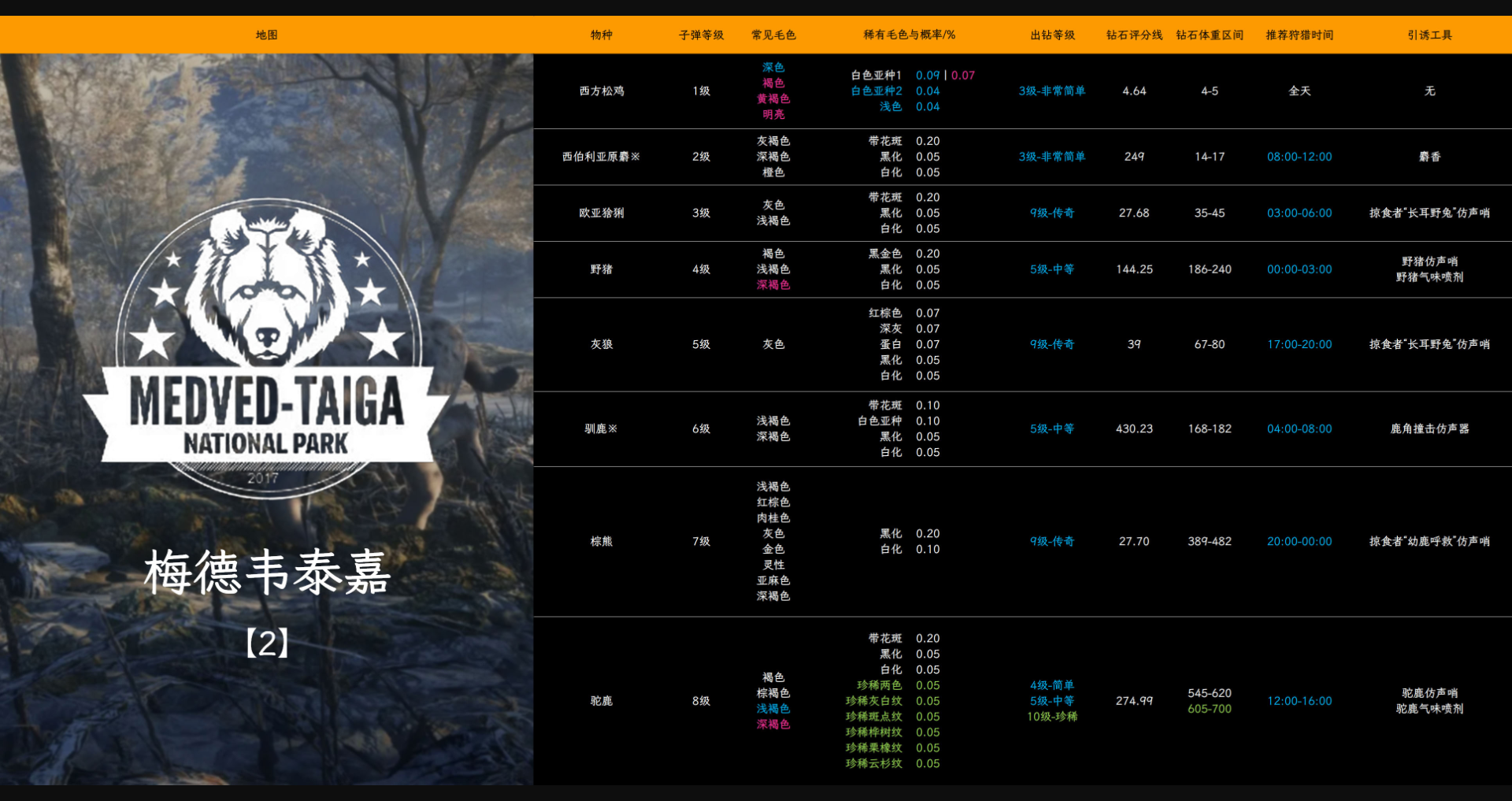
Task: Click the 4级-简单 level for 驼鹿
Action: coord(1052,686)
